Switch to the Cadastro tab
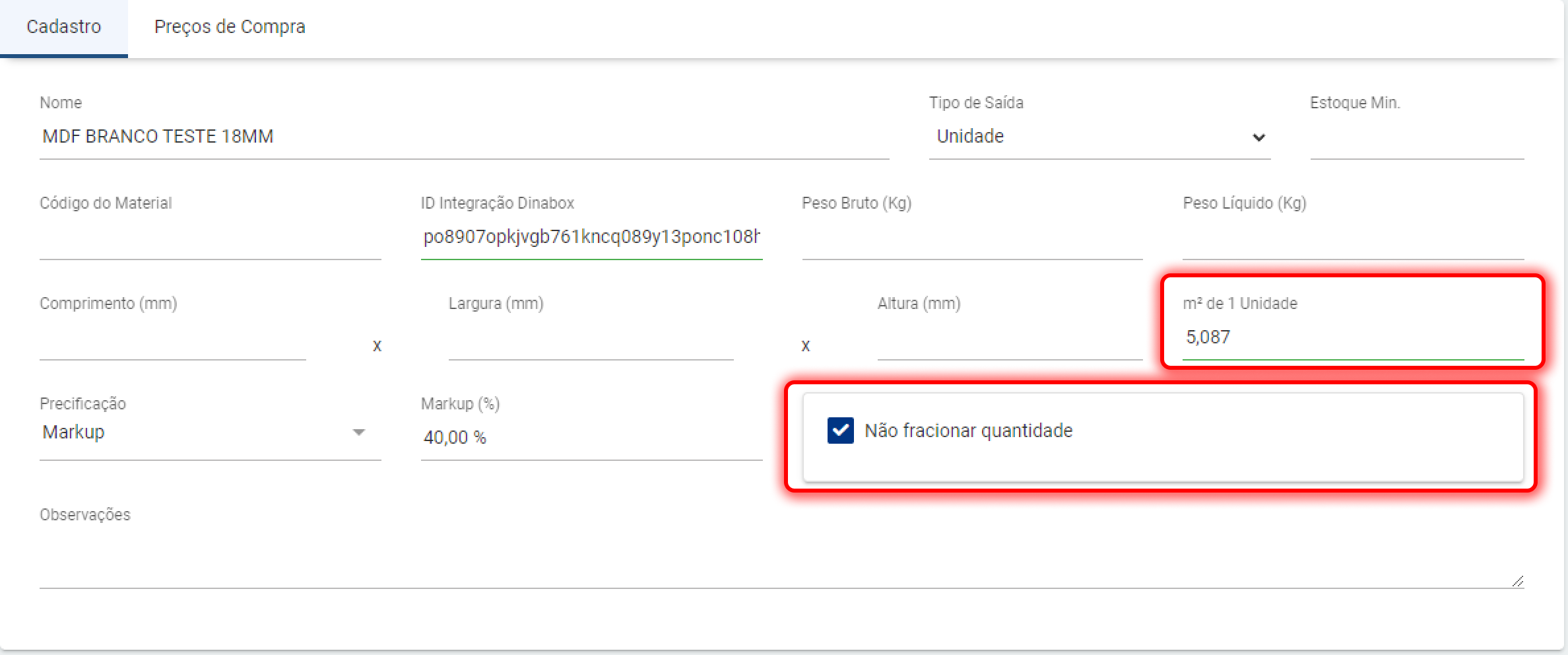 pos(64,27)
